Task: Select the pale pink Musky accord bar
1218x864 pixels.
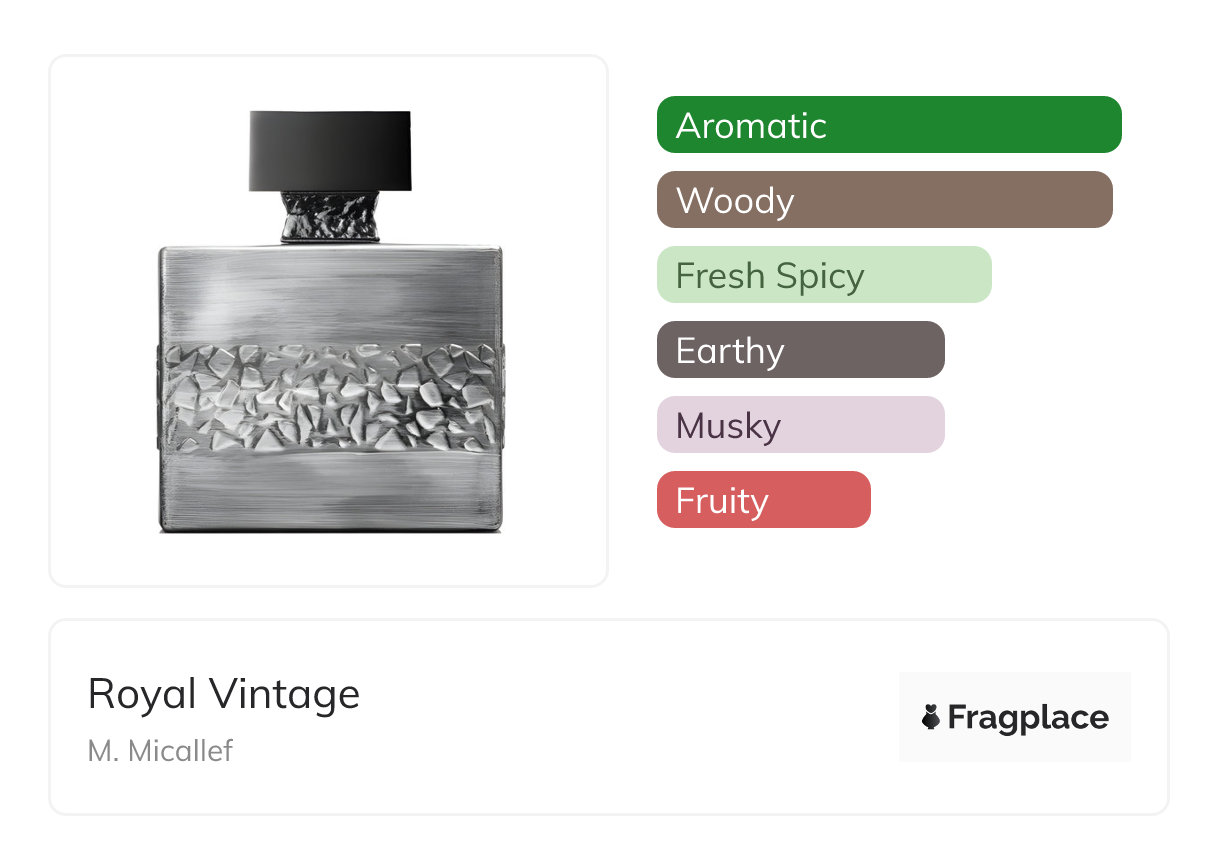Action: pos(800,425)
